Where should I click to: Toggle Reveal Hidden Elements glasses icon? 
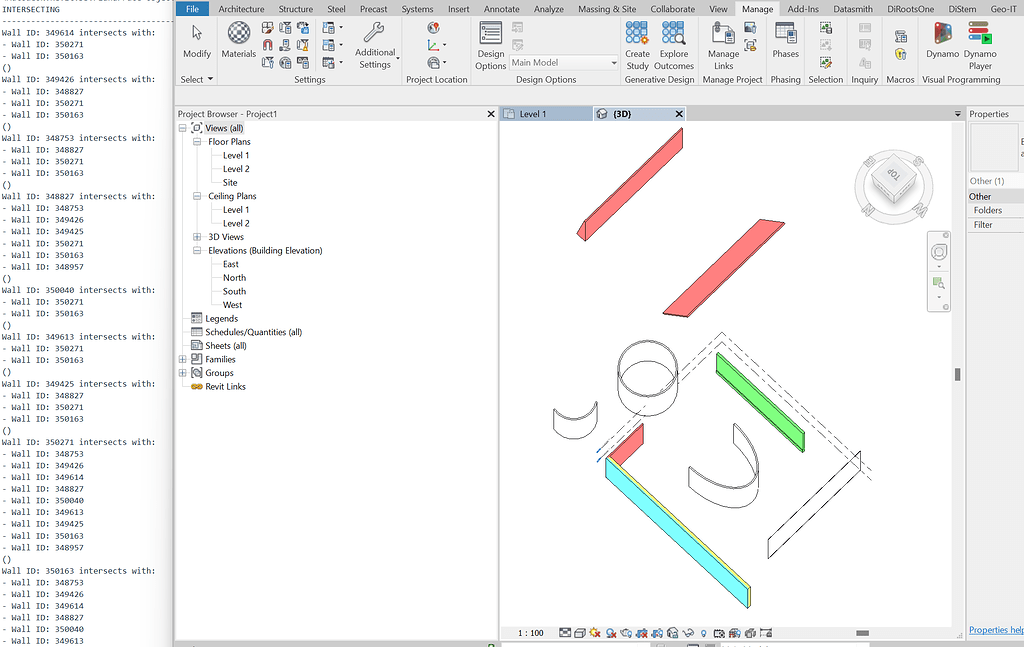pos(686,632)
